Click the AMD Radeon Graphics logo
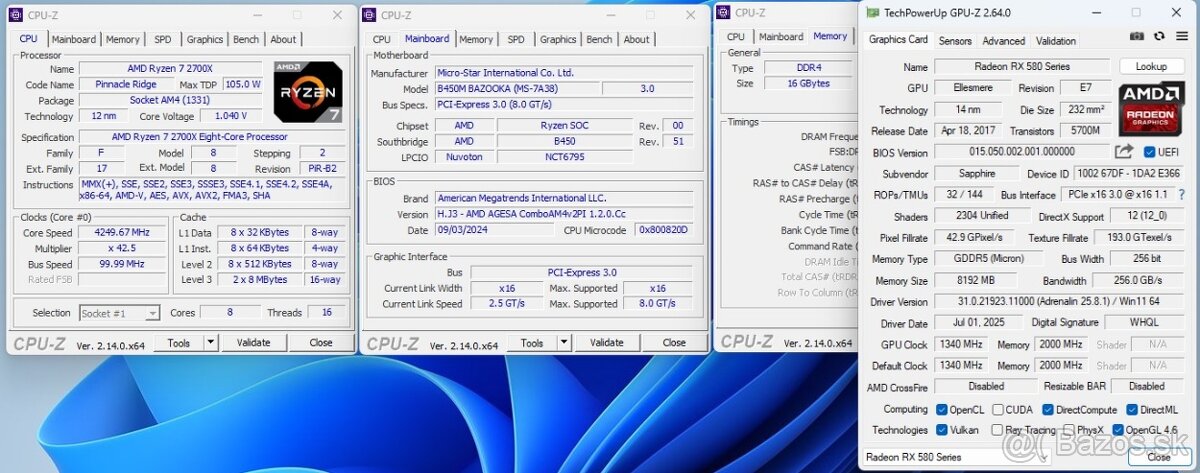 1151,109
